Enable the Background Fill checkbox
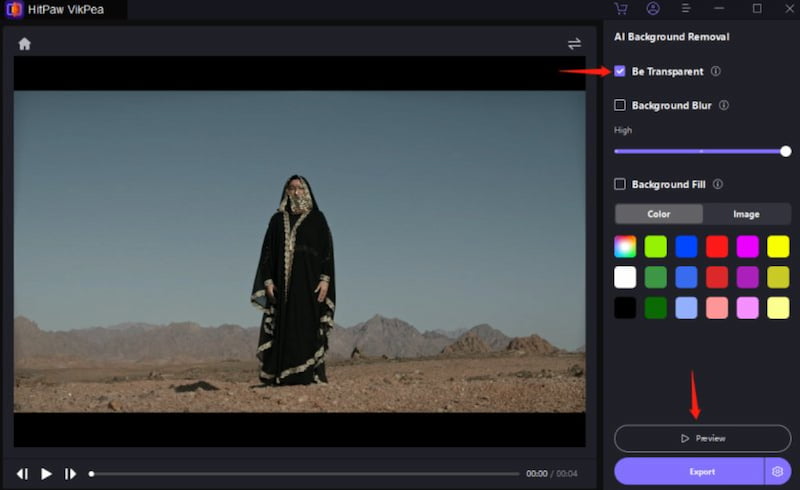The width and height of the screenshot is (800, 490). pyautogui.click(x=620, y=184)
